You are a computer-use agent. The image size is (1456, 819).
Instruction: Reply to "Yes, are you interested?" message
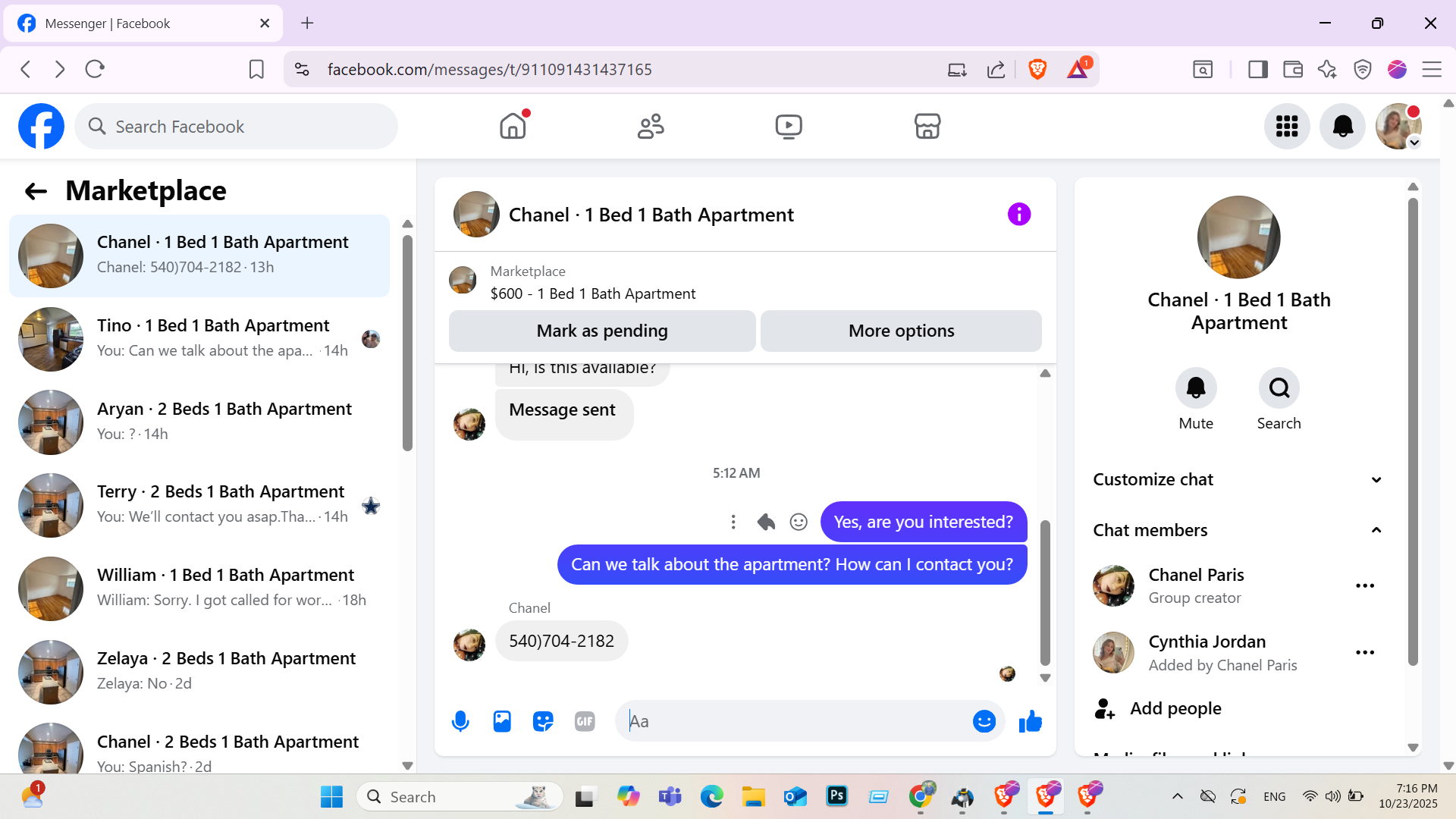tap(766, 522)
